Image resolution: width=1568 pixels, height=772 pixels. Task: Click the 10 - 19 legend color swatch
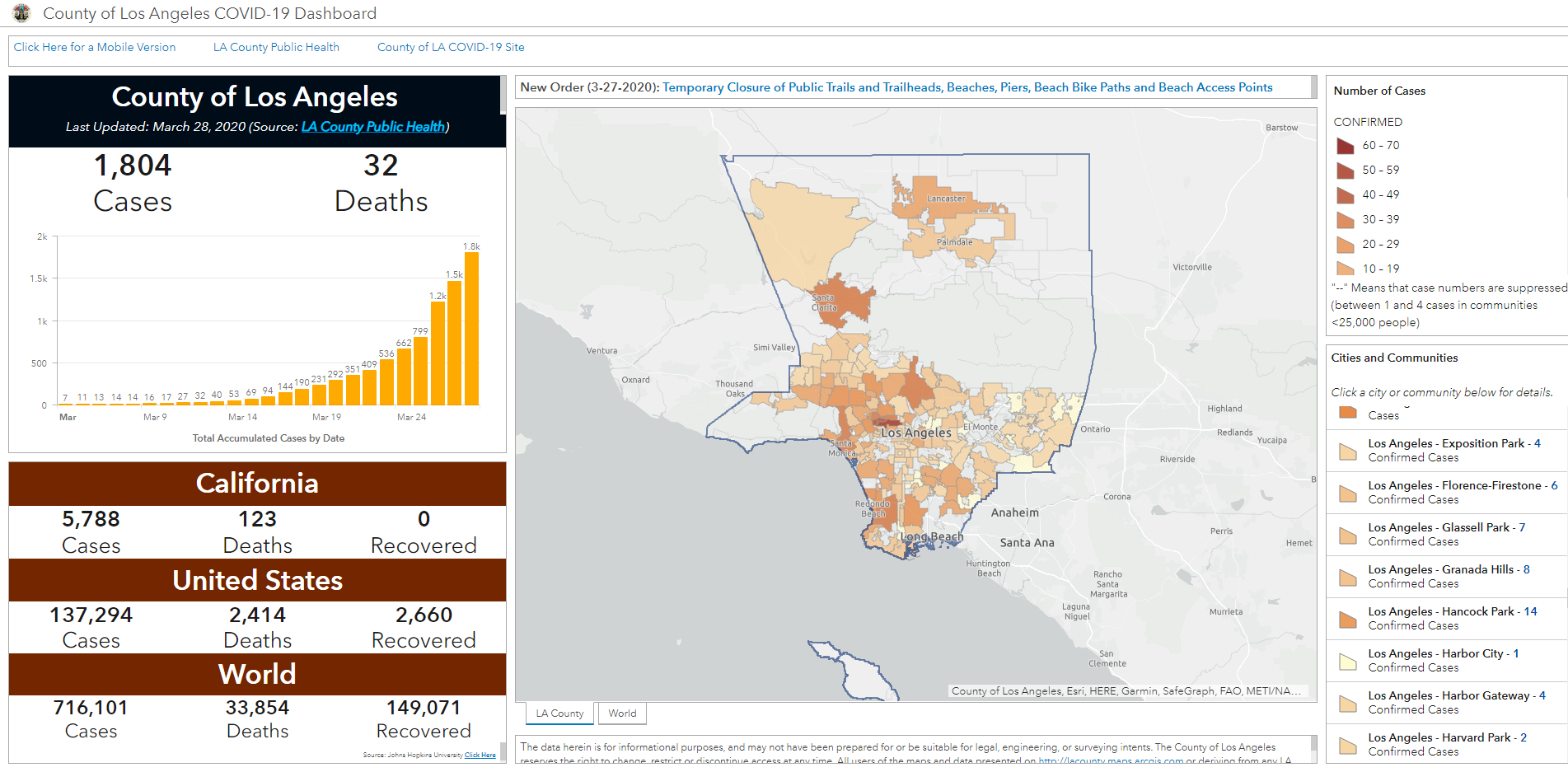pyautogui.click(x=1346, y=269)
